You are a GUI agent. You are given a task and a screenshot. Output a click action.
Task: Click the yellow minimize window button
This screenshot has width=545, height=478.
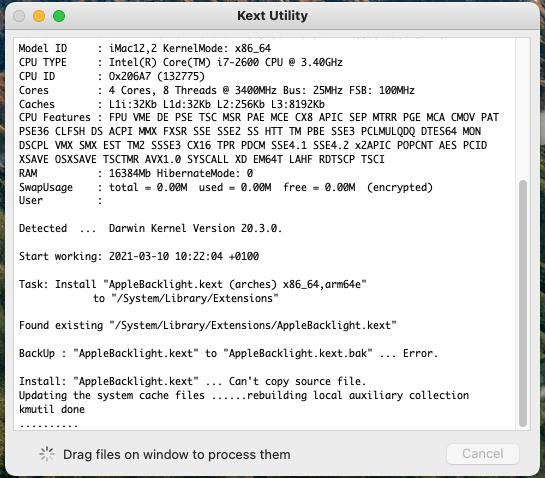pyautogui.click(x=39, y=16)
